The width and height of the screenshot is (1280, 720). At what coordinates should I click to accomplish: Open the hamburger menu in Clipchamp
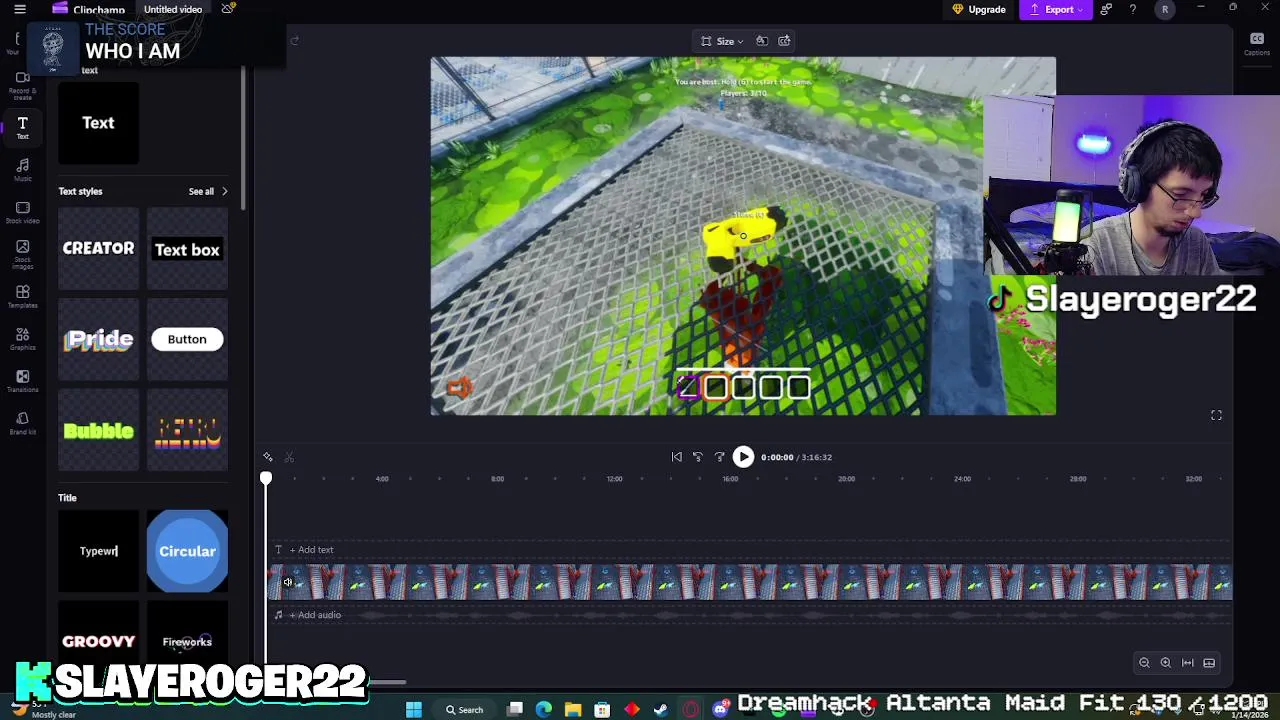click(19, 9)
